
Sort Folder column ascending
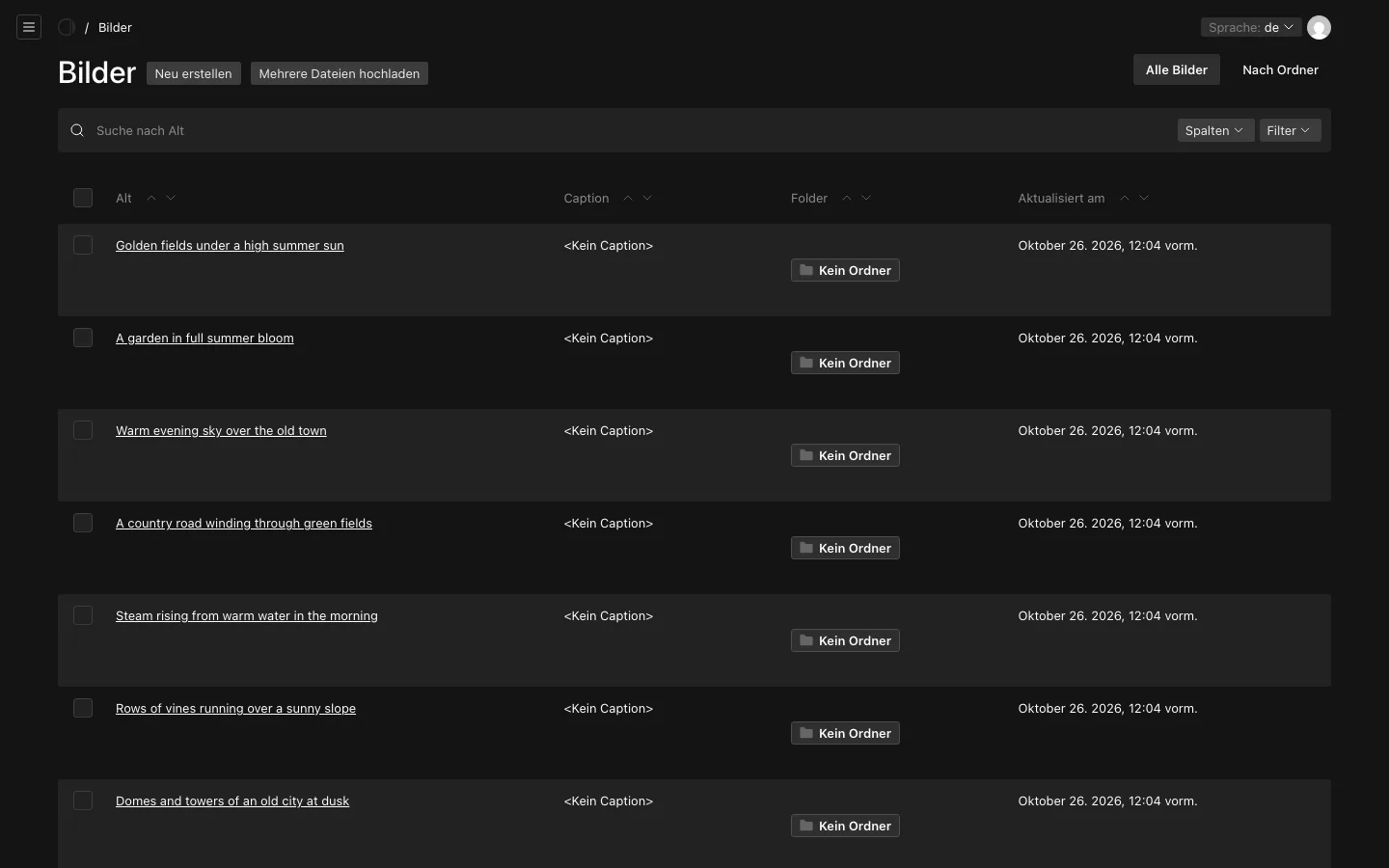[x=847, y=198]
